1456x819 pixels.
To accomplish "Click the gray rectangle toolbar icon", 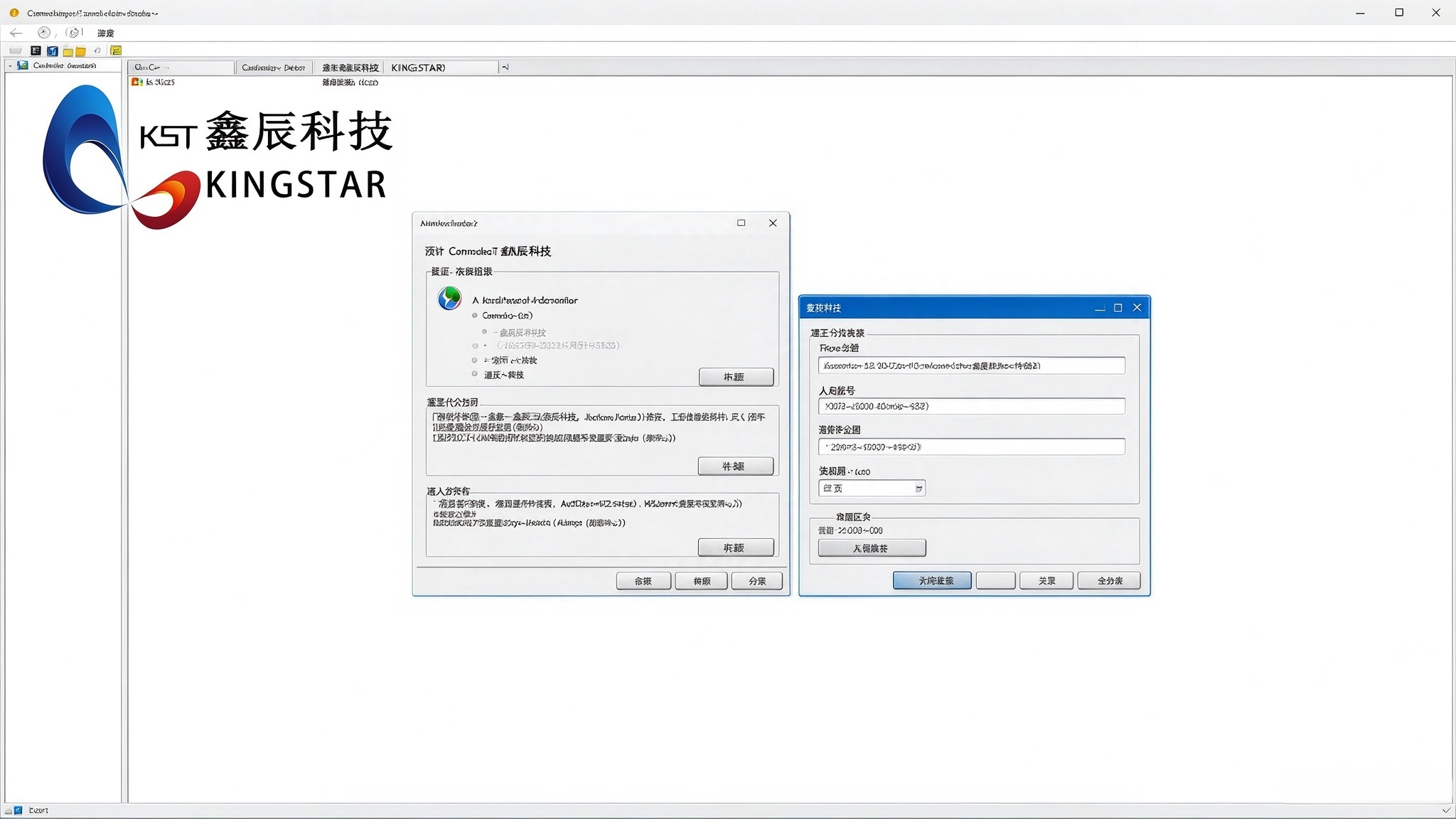I will pyautogui.click(x=15, y=51).
